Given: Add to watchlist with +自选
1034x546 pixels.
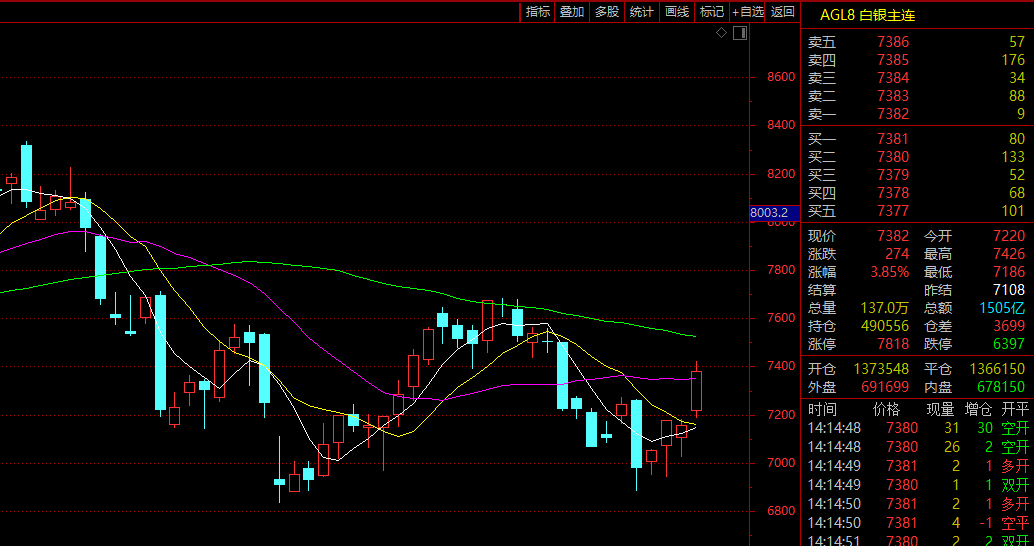Looking at the screenshot, I should [x=747, y=12].
